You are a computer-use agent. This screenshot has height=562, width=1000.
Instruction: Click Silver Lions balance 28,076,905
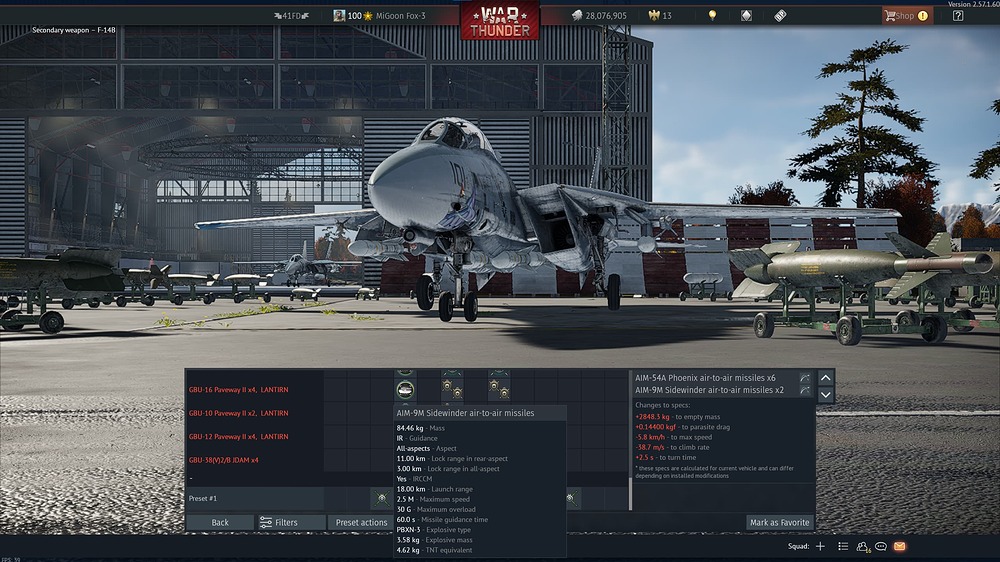tap(599, 15)
